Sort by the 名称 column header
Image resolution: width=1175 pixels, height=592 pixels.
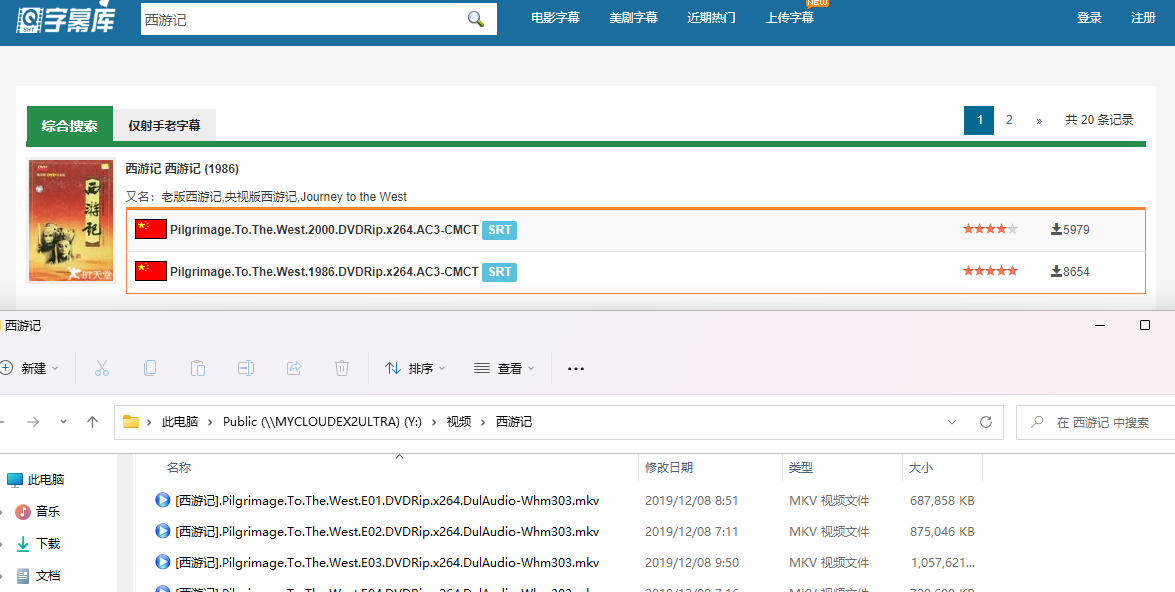[x=179, y=468]
